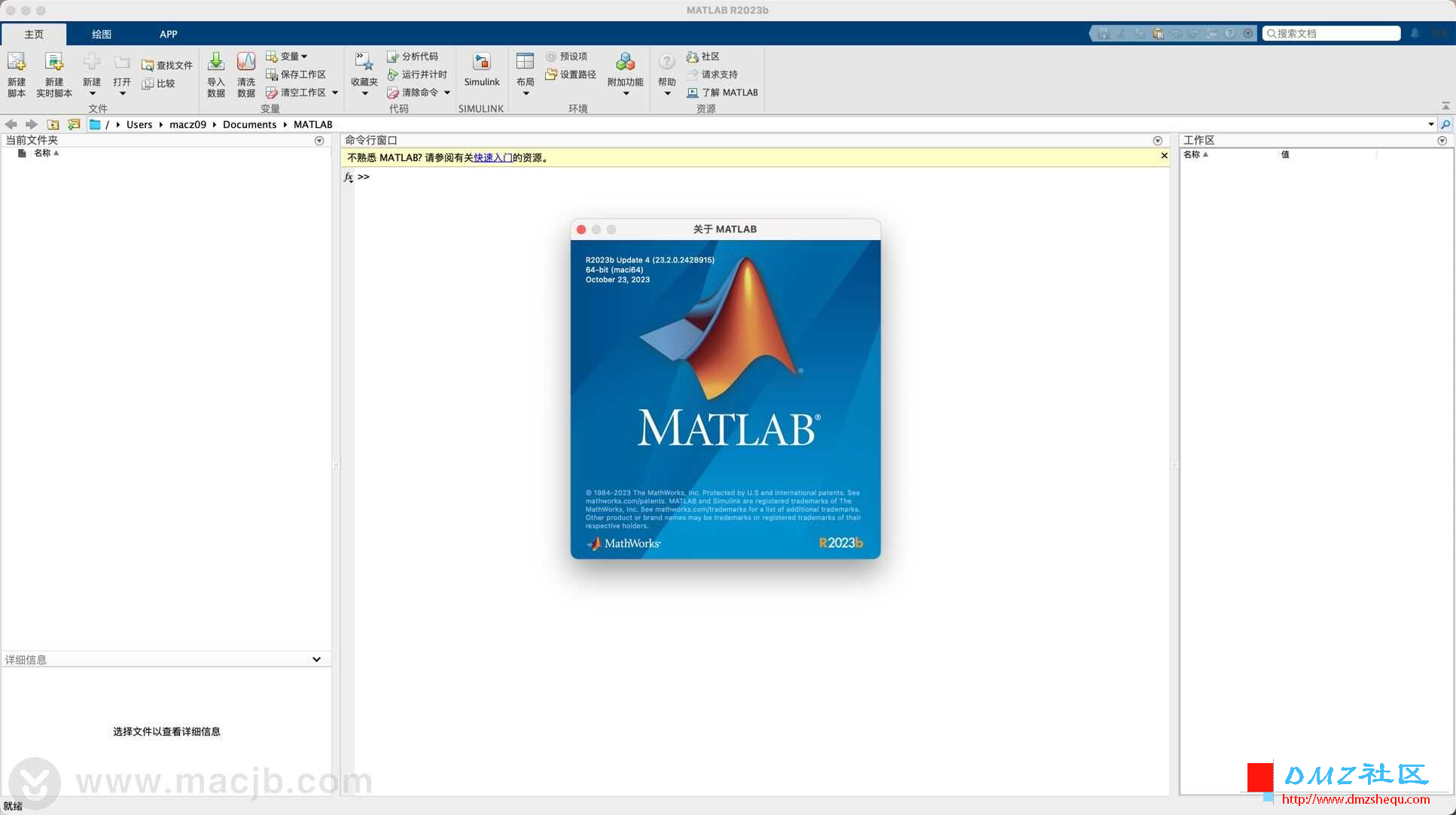Expand the 新建 dropdown arrow
This screenshot has height=815, width=1456.
tap(92, 94)
